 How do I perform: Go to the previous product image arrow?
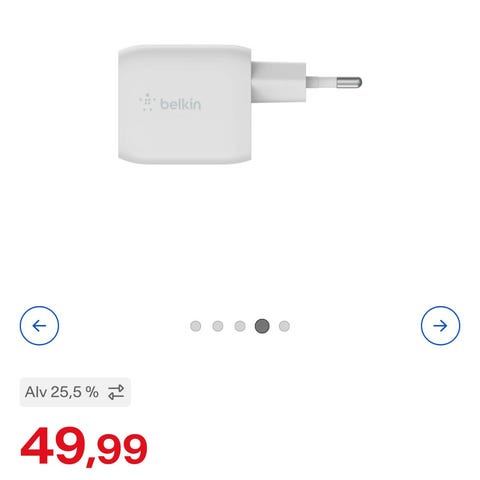tap(39, 326)
